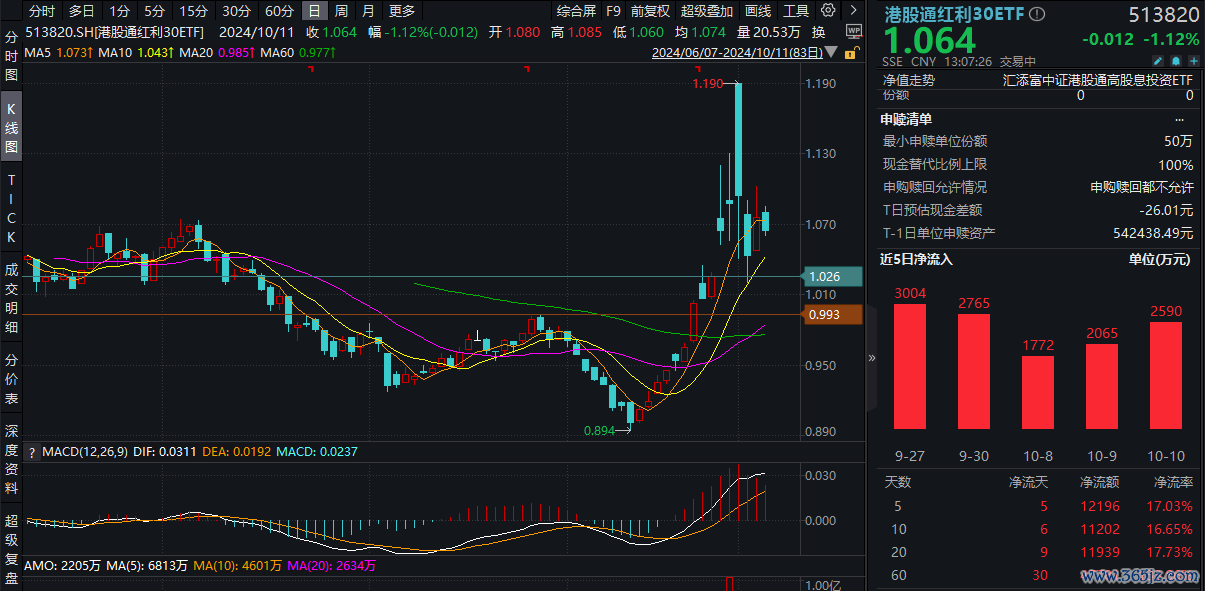This screenshot has width=1205, height=591.
Task: Open the K线图 sidebar tab
Action: [11, 125]
